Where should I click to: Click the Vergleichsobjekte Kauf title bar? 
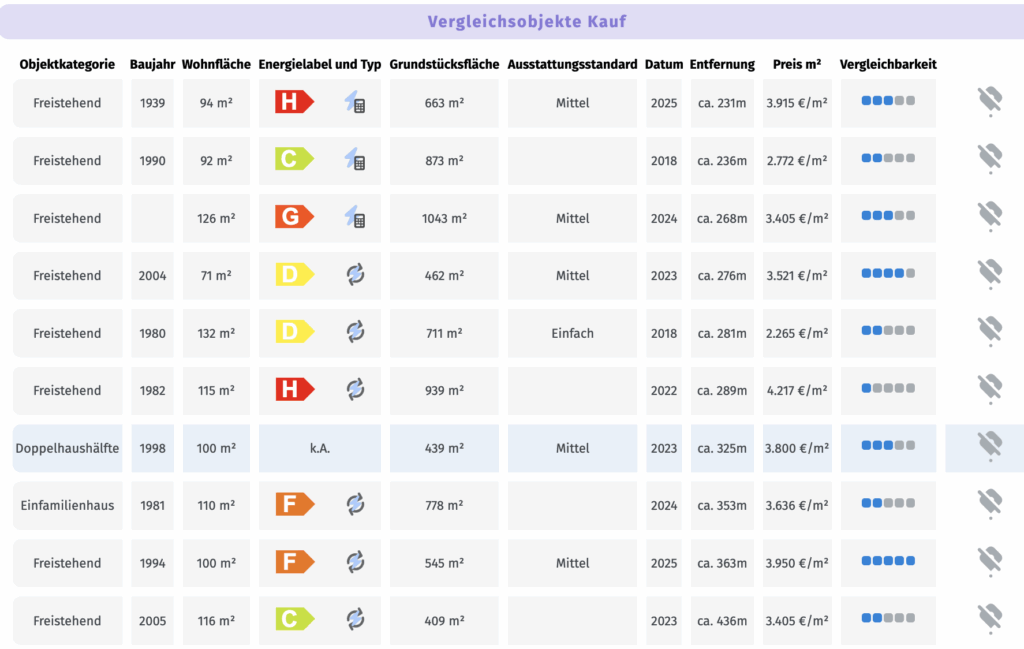click(512, 22)
